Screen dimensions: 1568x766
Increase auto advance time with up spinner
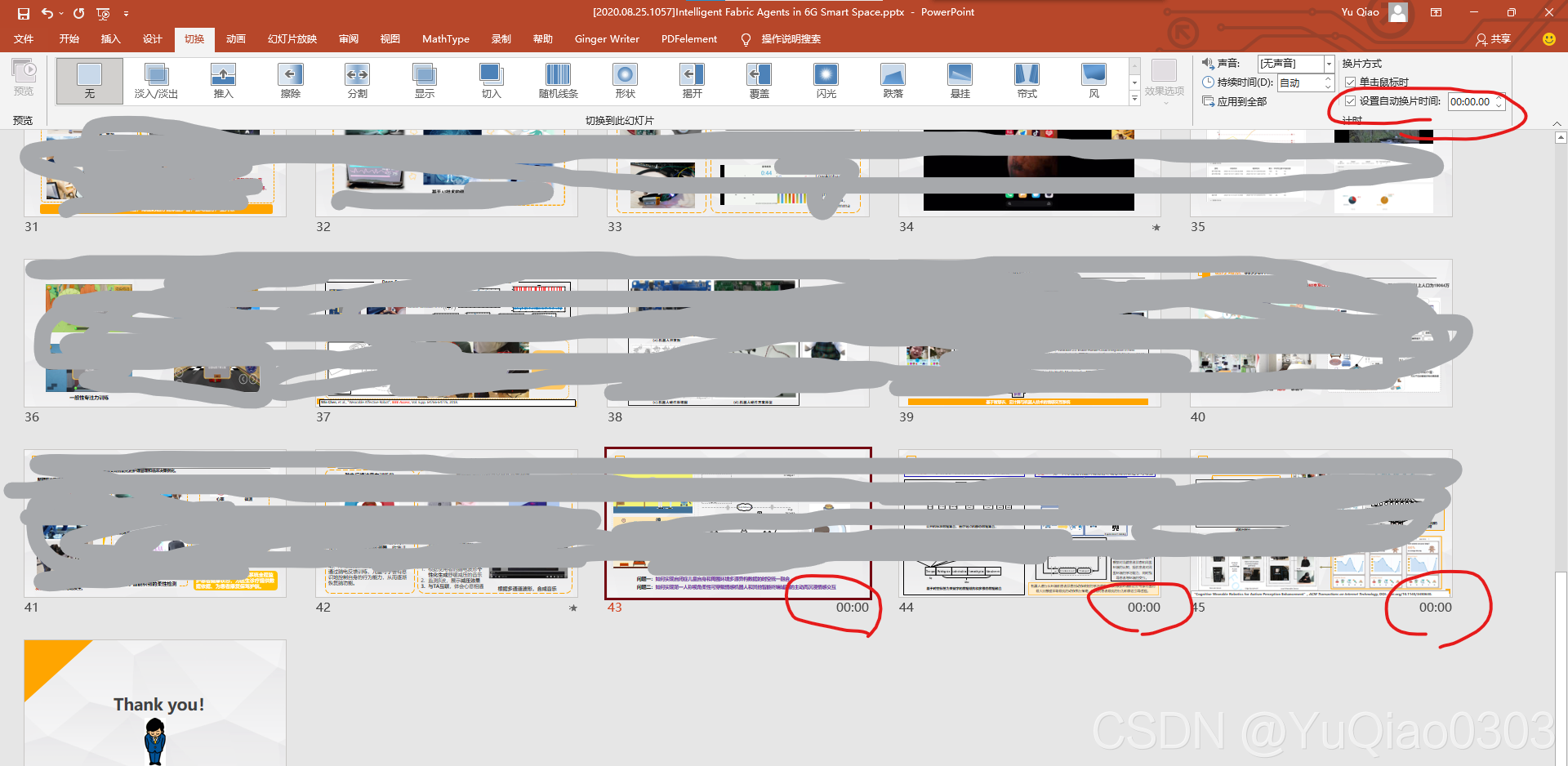[x=1499, y=98]
